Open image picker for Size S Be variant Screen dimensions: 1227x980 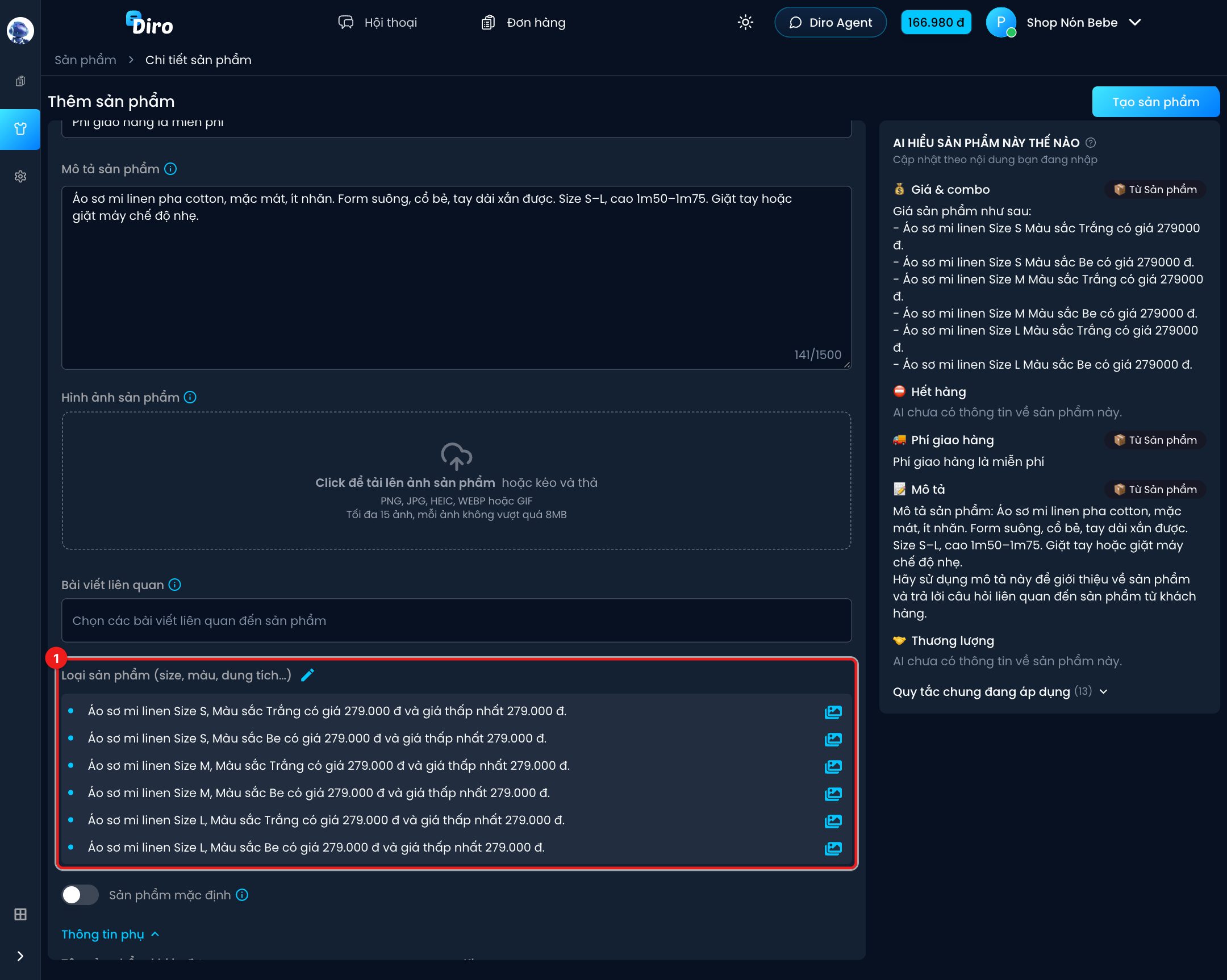[x=833, y=739]
